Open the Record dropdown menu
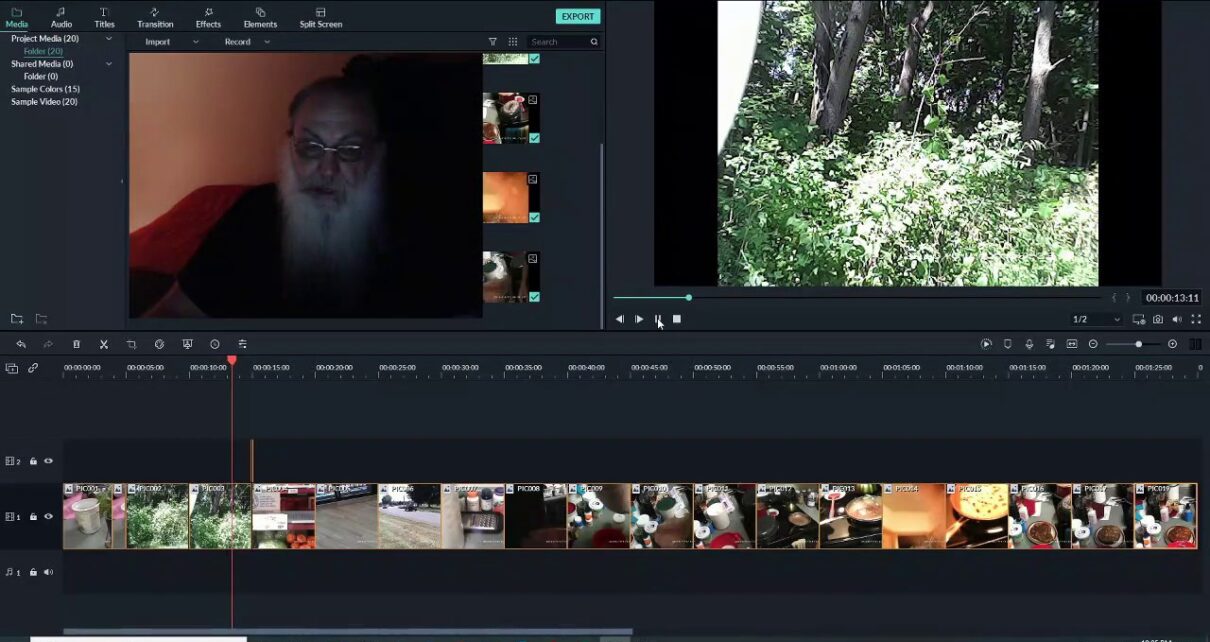The image size is (1210, 642). [x=247, y=42]
